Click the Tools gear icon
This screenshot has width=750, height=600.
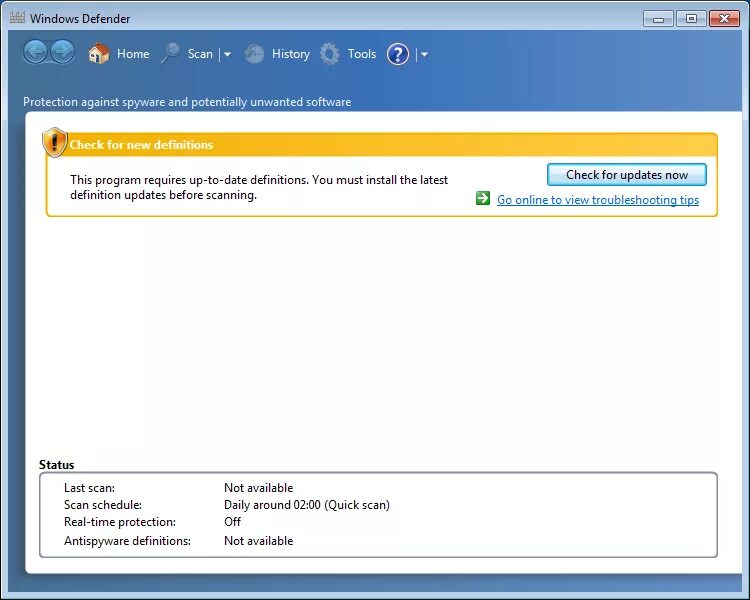pyautogui.click(x=330, y=54)
